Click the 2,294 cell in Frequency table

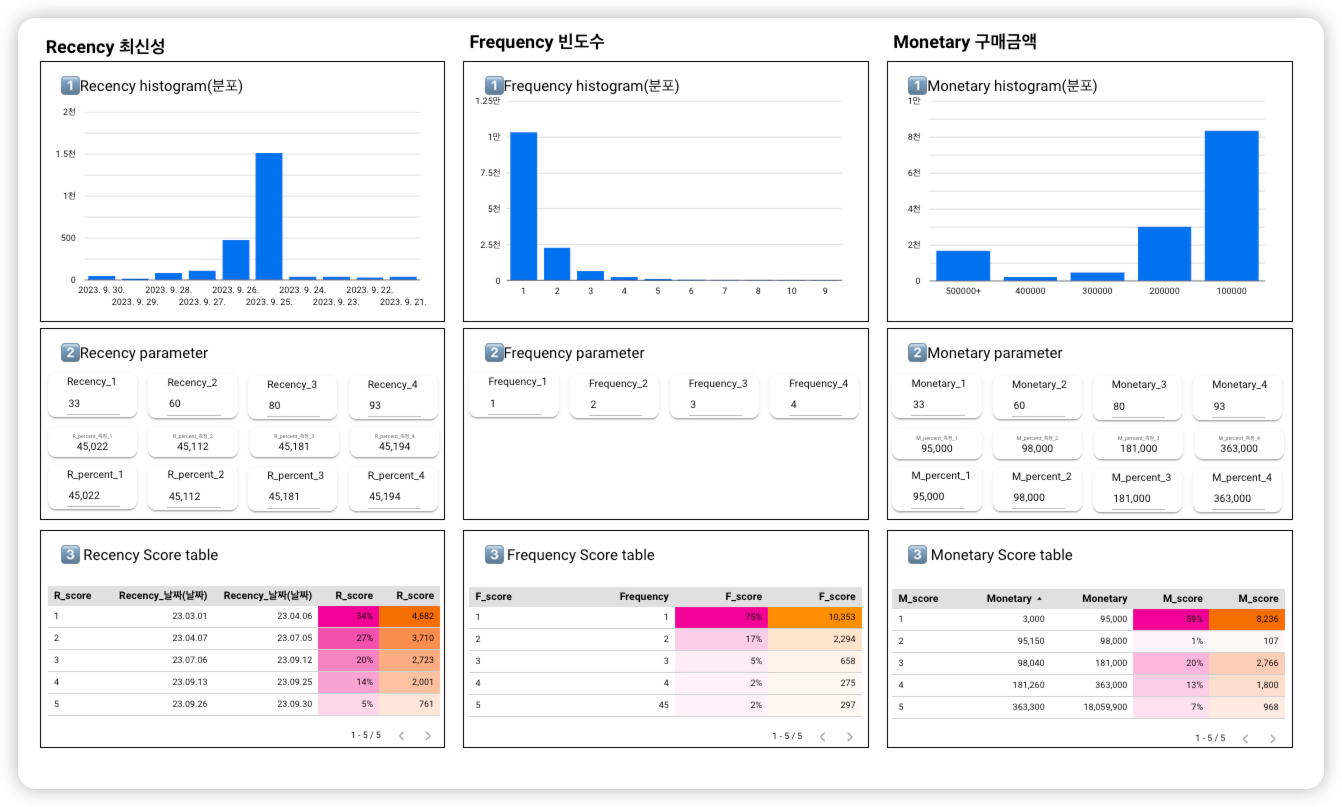click(815, 639)
